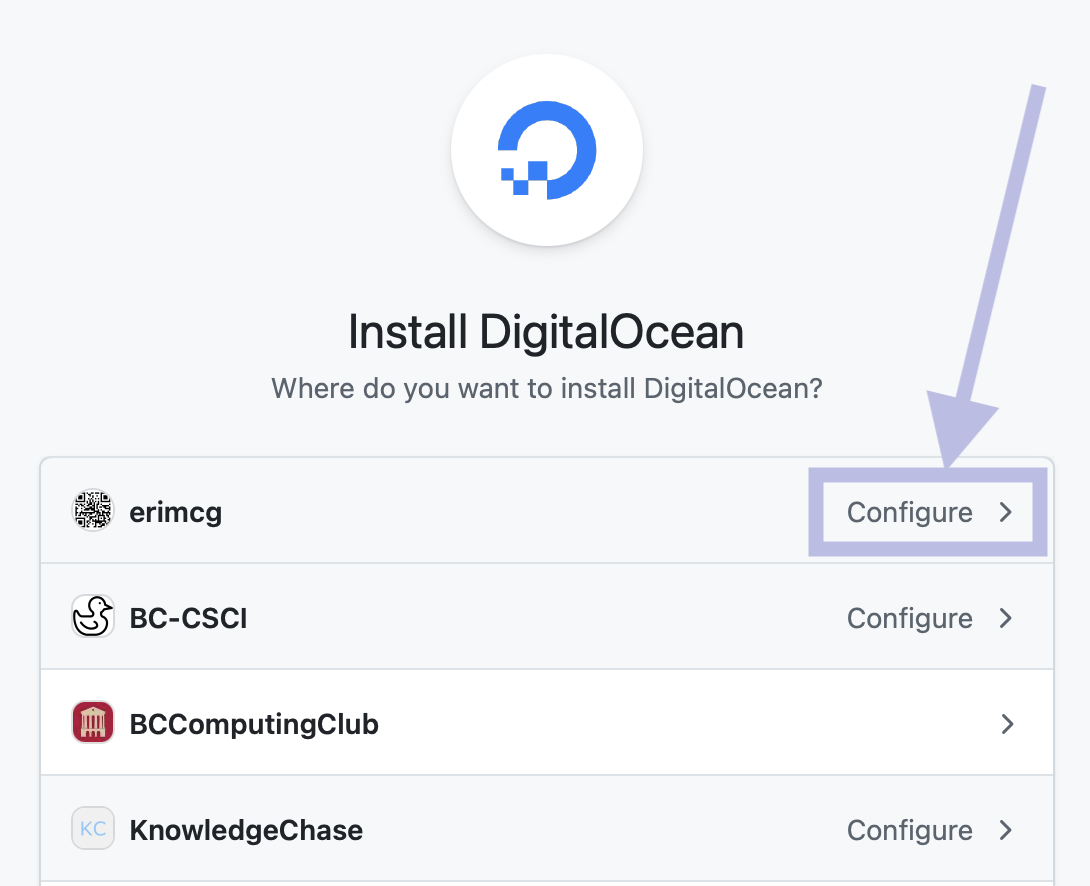Click the BC-CSCI duck avatar
Image resolution: width=1090 pixels, height=886 pixels.
pos(93,617)
